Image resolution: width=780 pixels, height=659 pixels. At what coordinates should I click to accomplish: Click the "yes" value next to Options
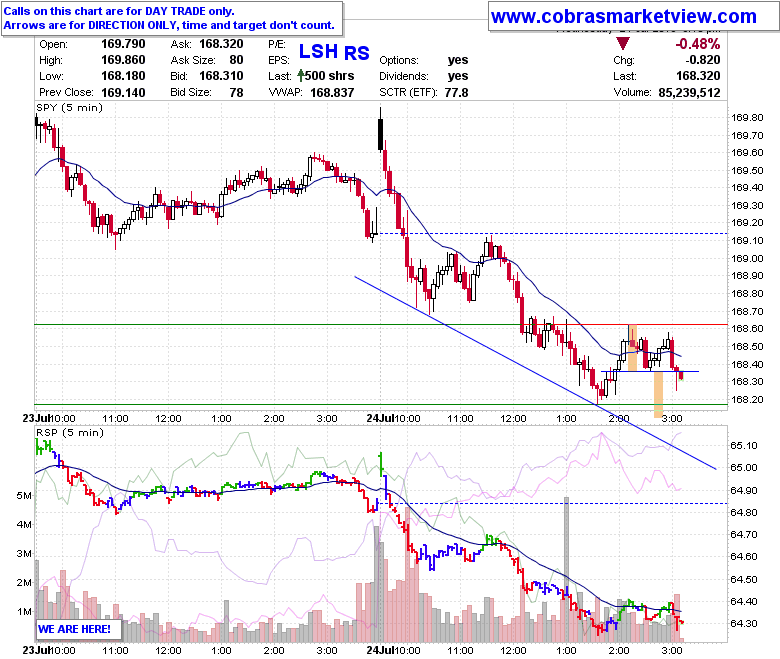point(458,60)
